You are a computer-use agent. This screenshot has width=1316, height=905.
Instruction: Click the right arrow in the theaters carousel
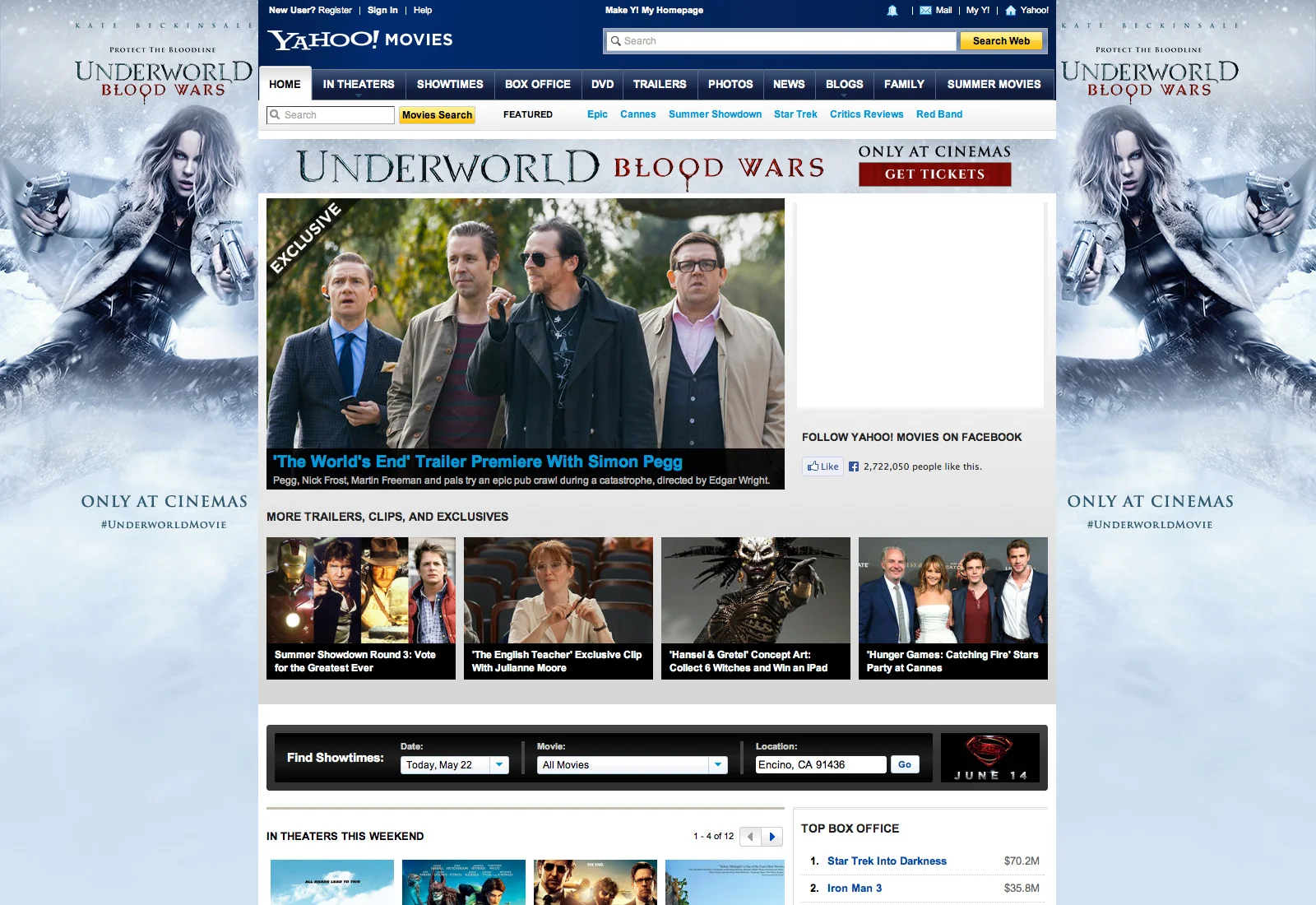[x=772, y=836]
